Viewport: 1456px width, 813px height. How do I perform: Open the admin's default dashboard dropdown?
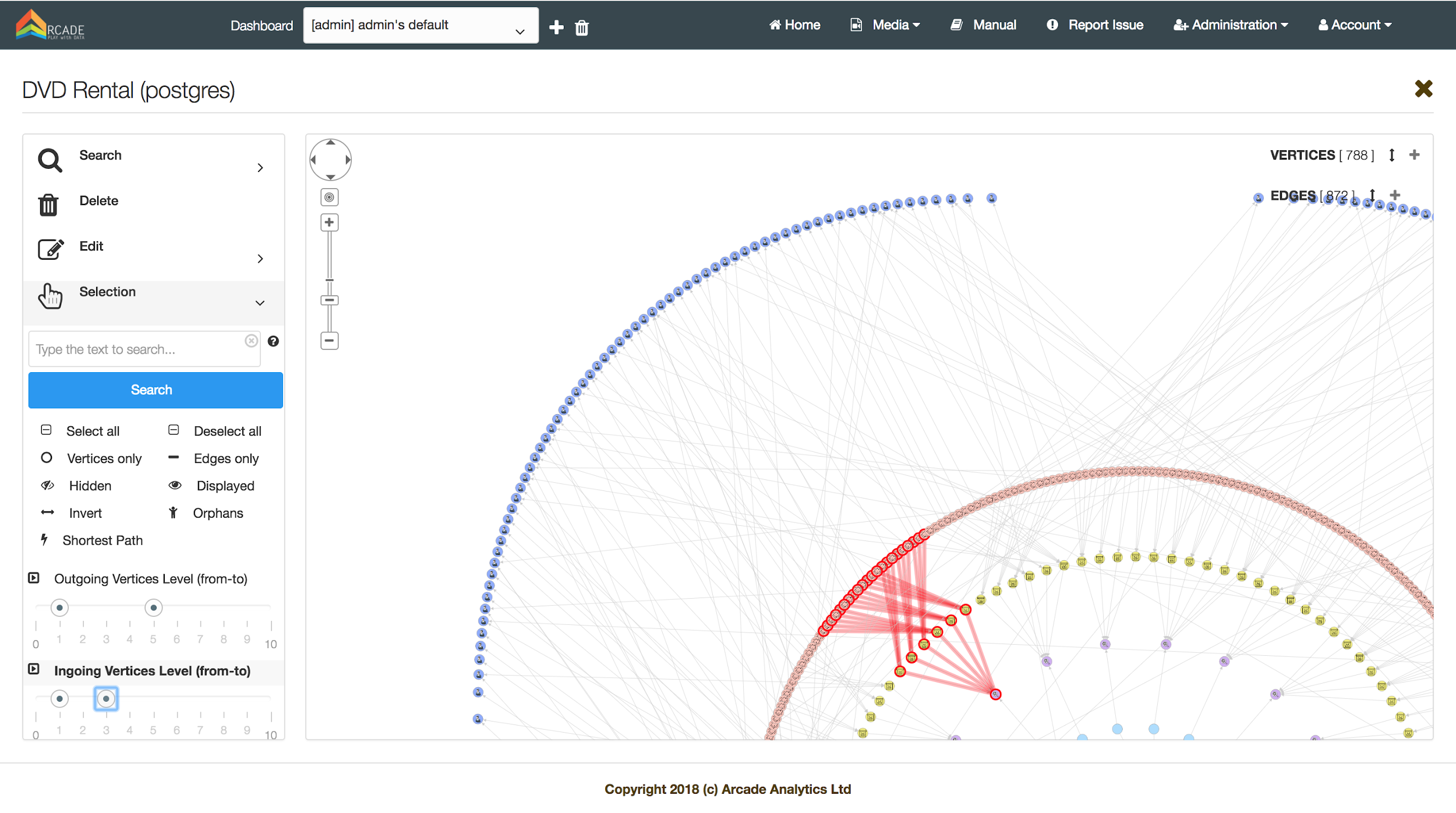(x=420, y=26)
